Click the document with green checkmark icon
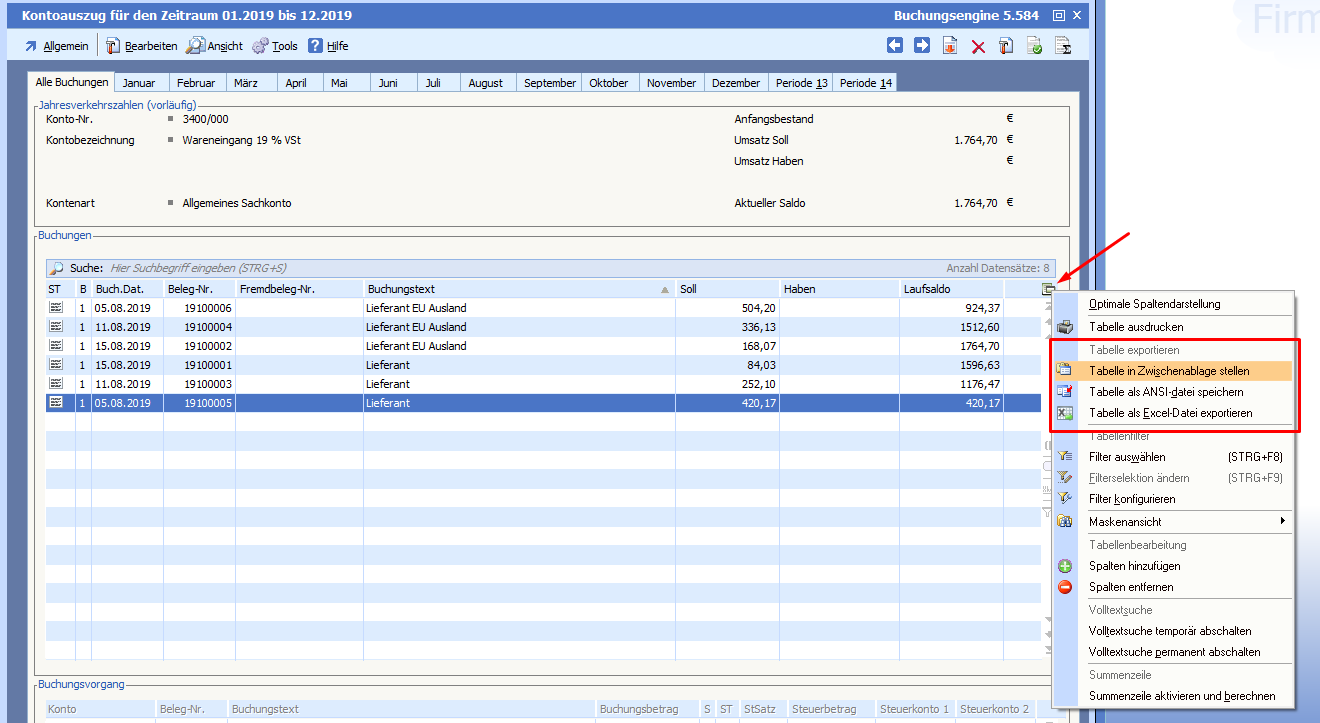This screenshot has height=723, width=1320. 1035,47
